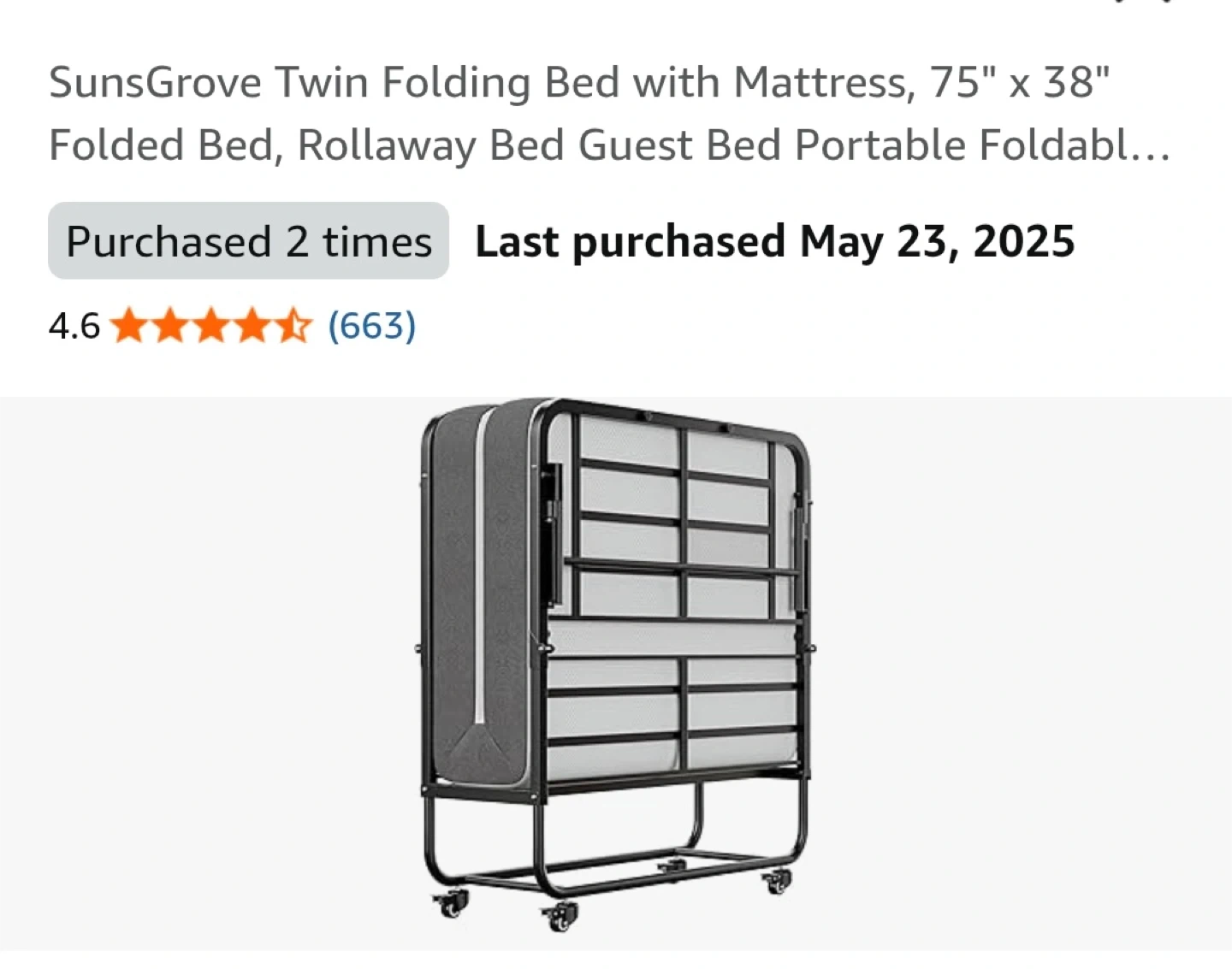This screenshot has height=969, width=1232.
Task: Click the fourth orange rating star
Action: pyautogui.click(x=252, y=327)
